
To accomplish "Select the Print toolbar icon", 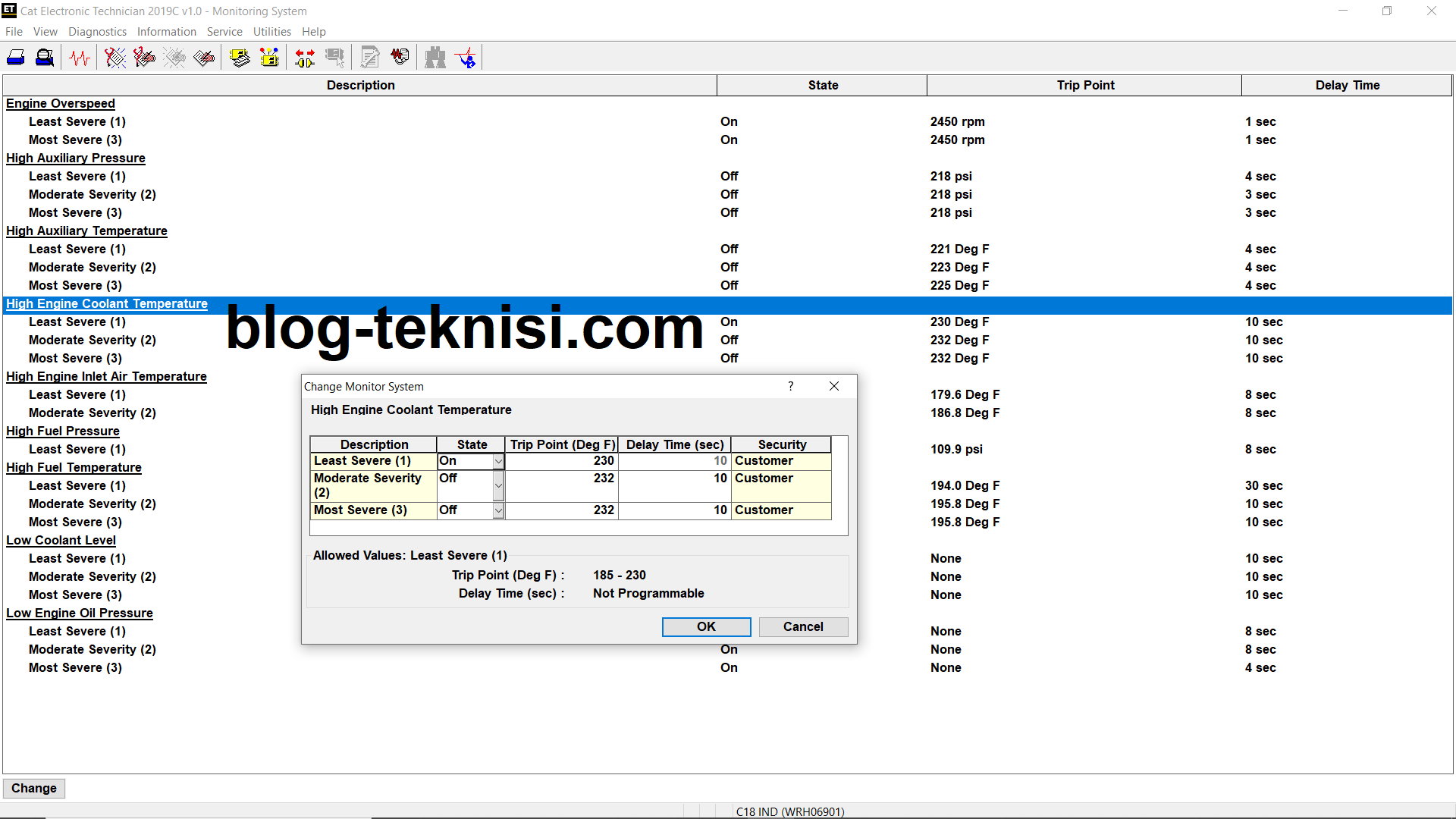I will 15,57.
